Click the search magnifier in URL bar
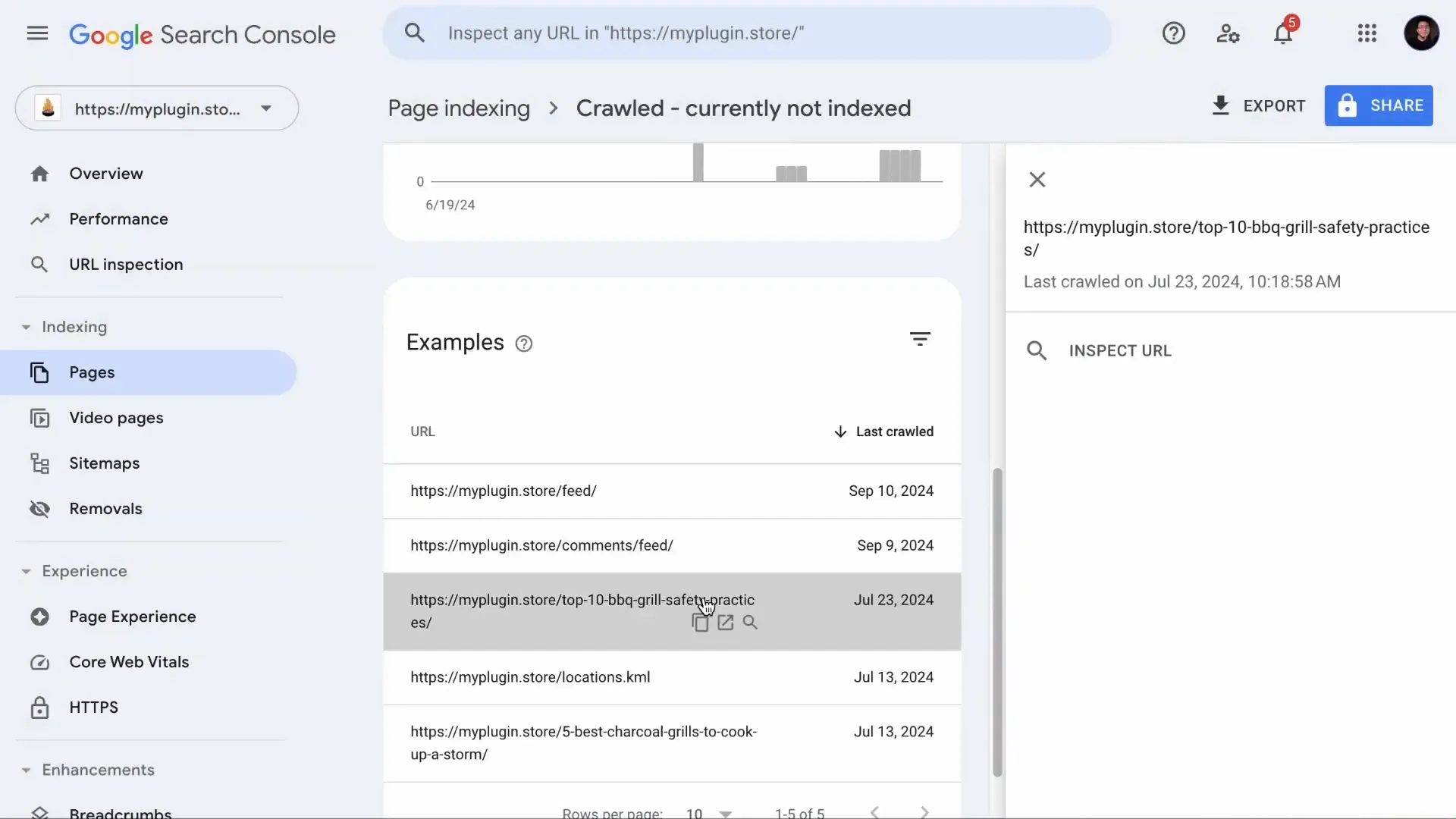 414,33
